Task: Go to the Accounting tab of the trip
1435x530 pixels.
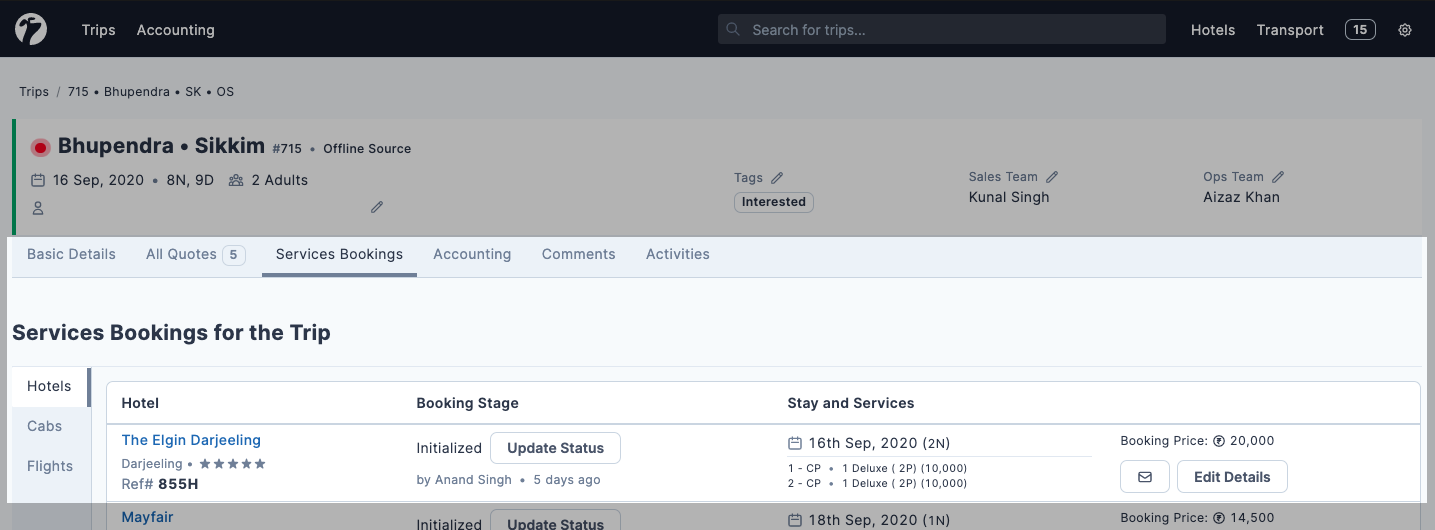Action: click(472, 254)
